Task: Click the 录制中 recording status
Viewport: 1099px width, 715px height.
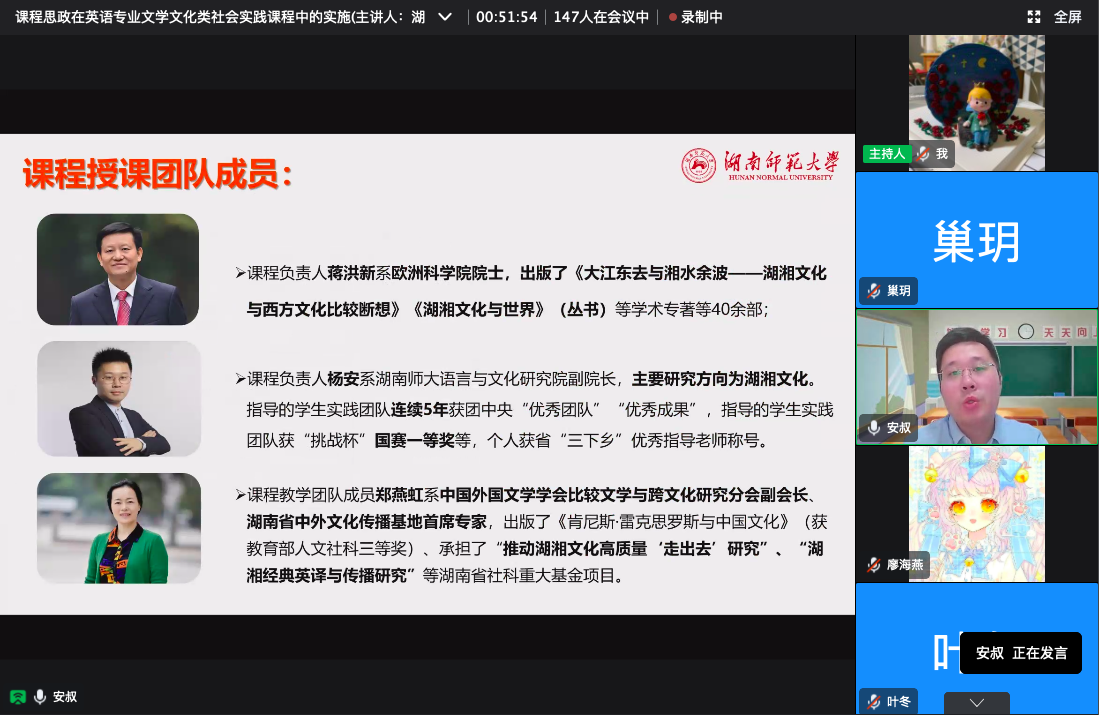Action: point(702,17)
